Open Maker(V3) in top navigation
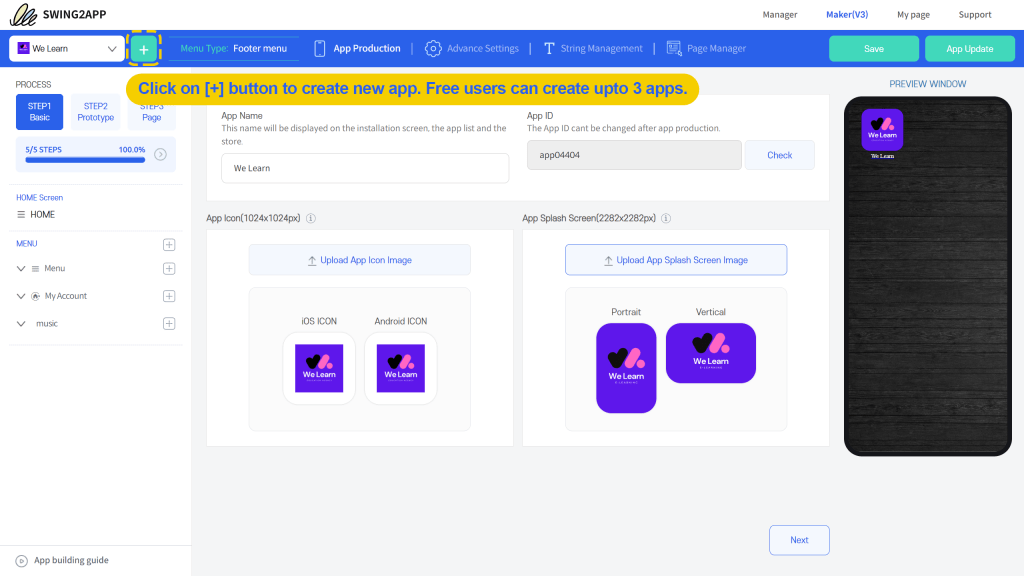 point(847,14)
